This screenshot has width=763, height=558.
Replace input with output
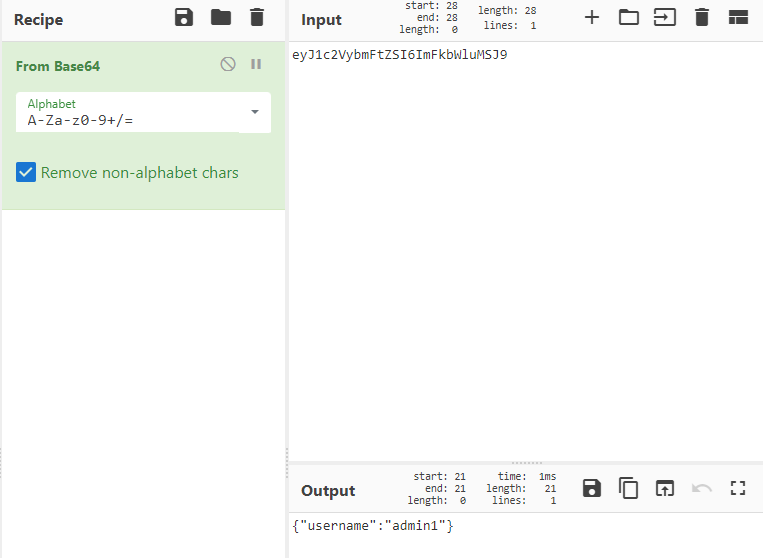665,488
